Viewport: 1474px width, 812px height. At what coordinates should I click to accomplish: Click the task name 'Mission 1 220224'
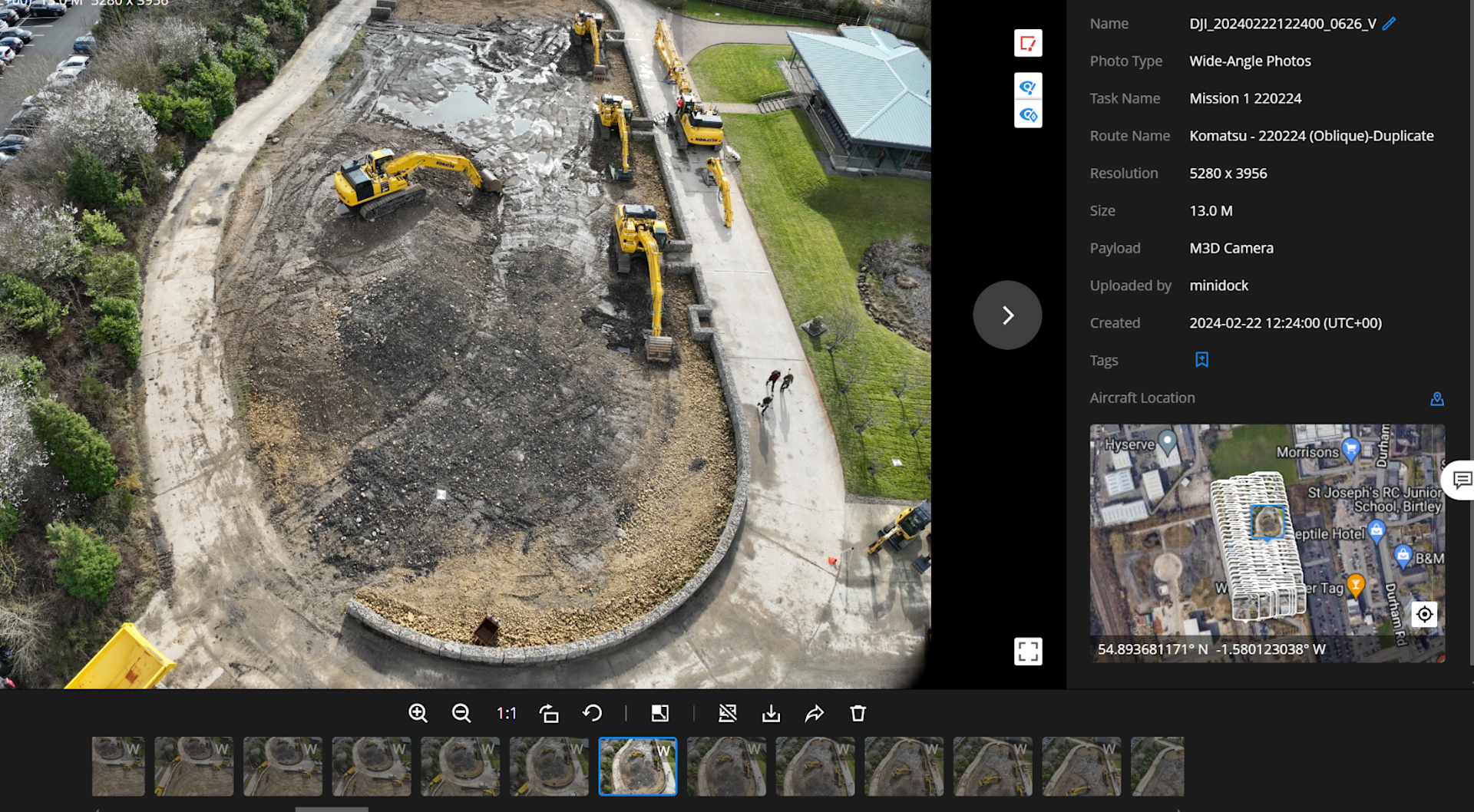tap(1245, 98)
